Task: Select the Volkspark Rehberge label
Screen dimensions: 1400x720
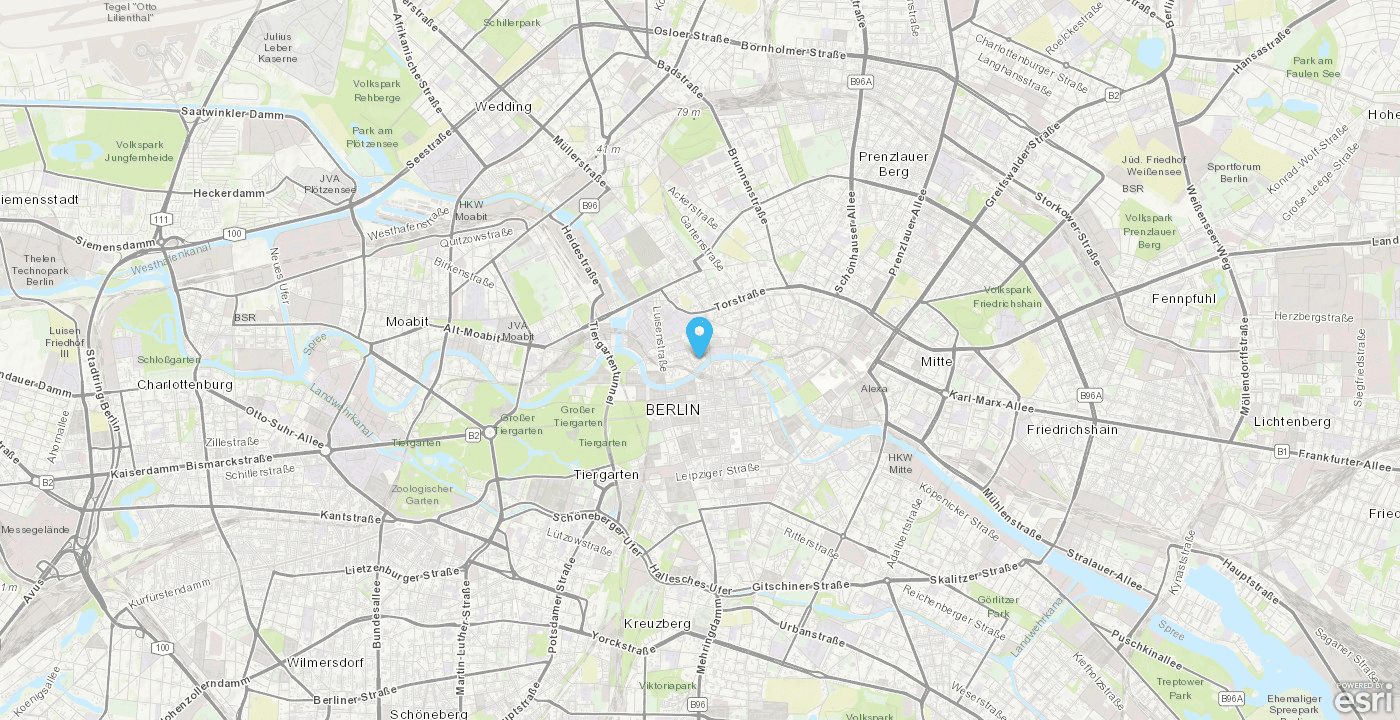Action: [377, 91]
